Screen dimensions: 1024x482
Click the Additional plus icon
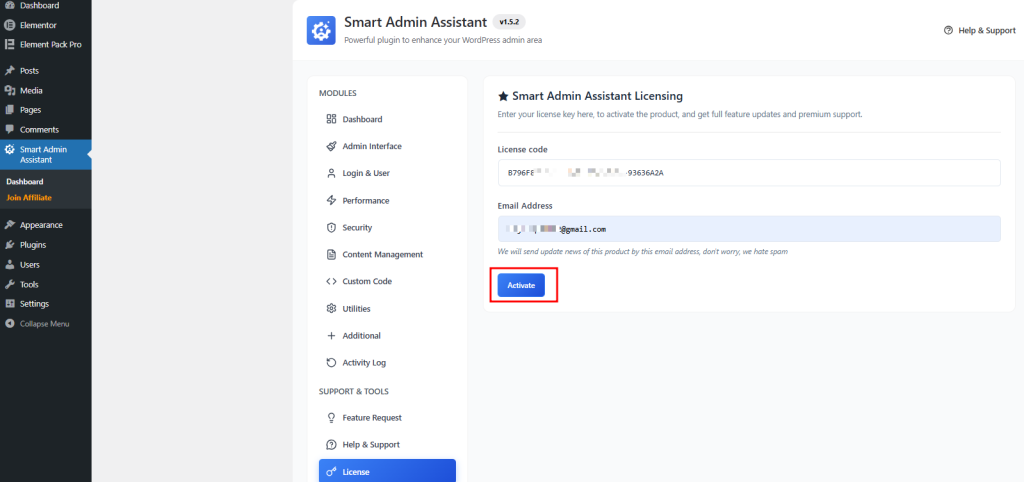click(331, 336)
